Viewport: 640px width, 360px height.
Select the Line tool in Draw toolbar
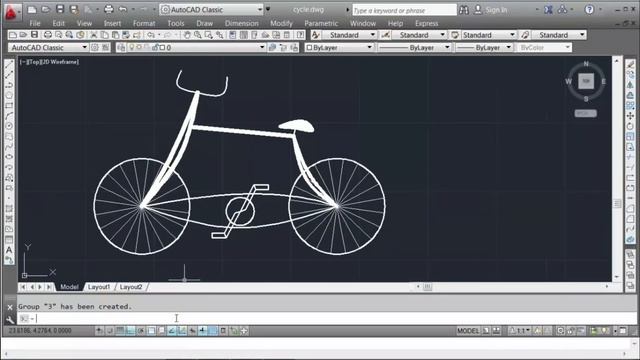pyautogui.click(x=9, y=65)
